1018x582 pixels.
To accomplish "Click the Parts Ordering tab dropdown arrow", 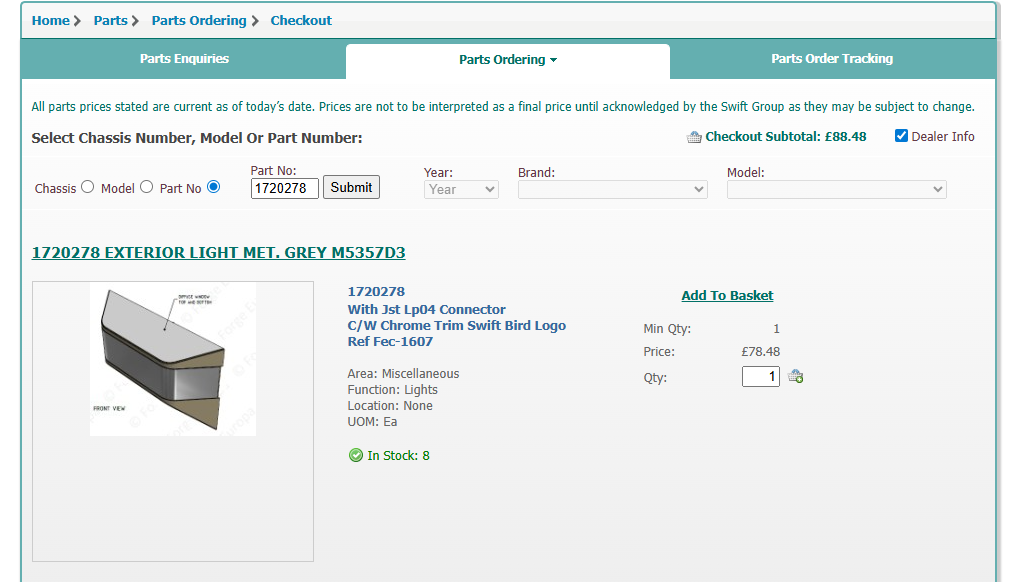I will [x=553, y=60].
